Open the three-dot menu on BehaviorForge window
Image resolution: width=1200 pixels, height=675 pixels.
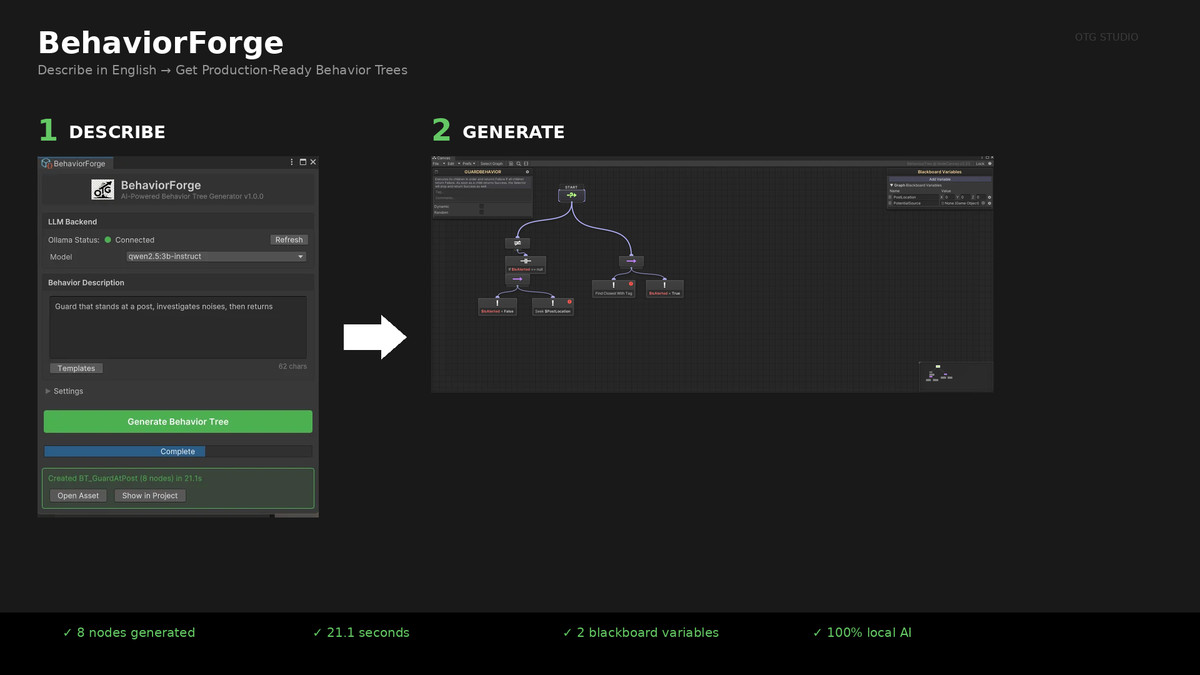click(x=291, y=162)
